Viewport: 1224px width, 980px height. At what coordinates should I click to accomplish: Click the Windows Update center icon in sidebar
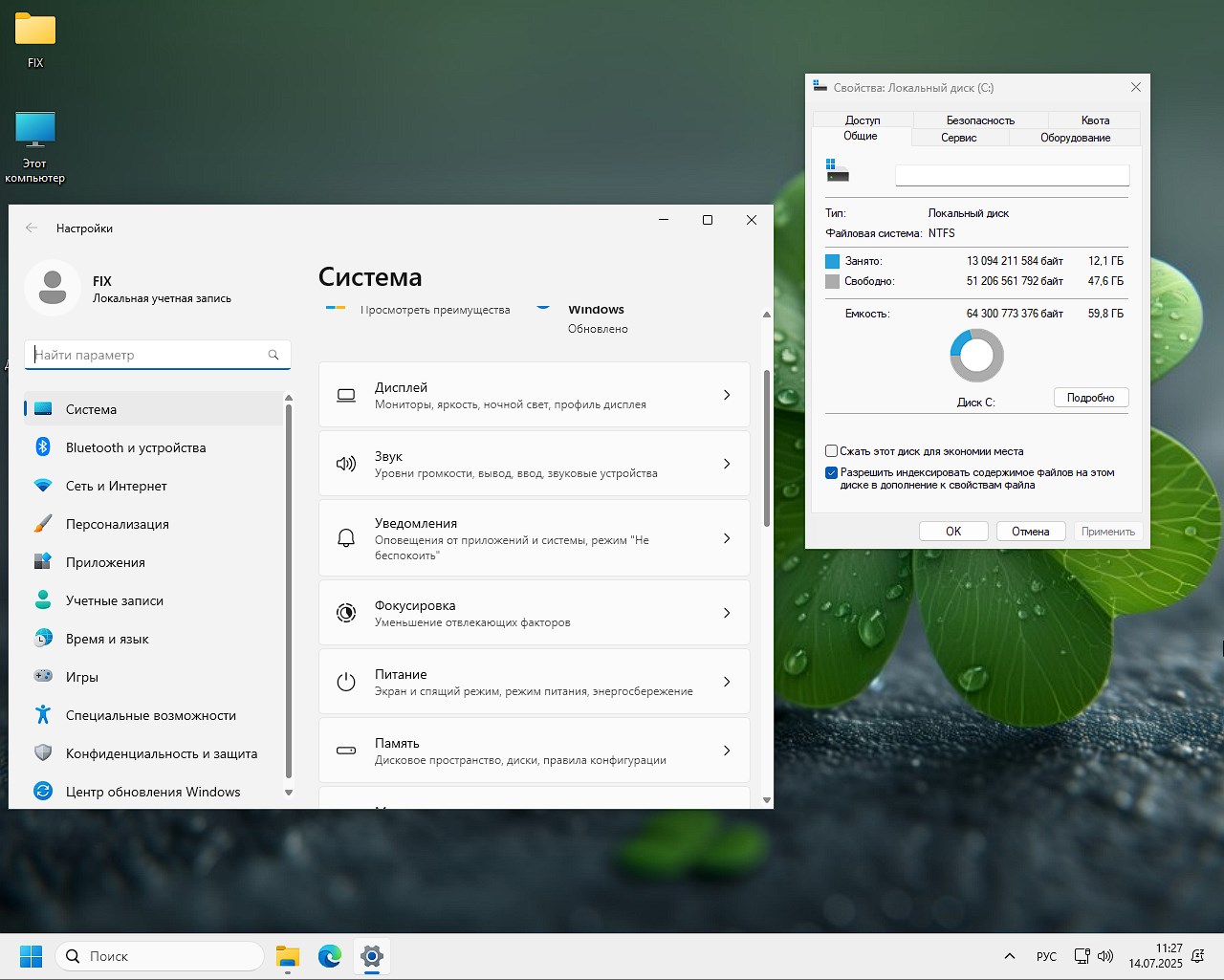(x=43, y=792)
